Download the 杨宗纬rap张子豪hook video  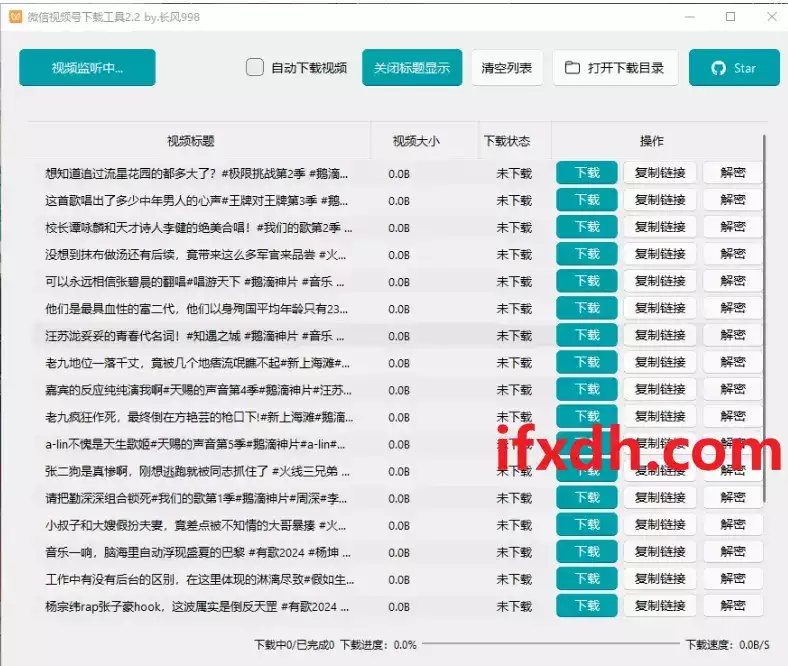(x=587, y=606)
